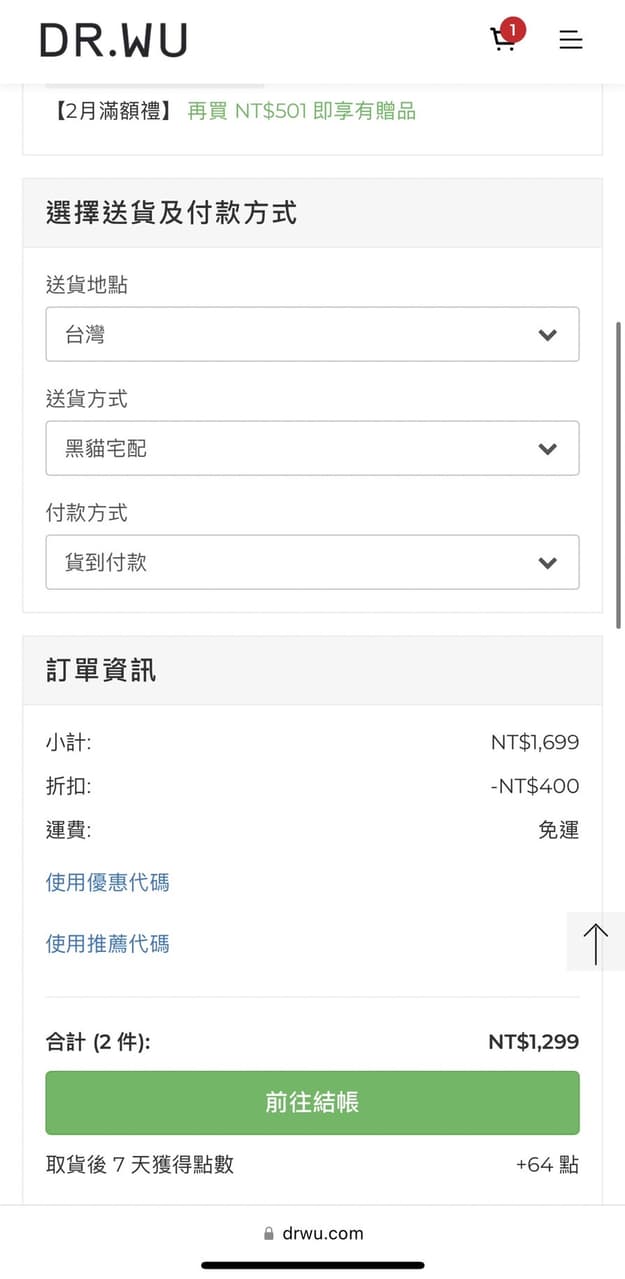This screenshot has width=625, height=1279.
Task: Open the 使用優惠代碼 coupon code link
Action: tap(106, 882)
